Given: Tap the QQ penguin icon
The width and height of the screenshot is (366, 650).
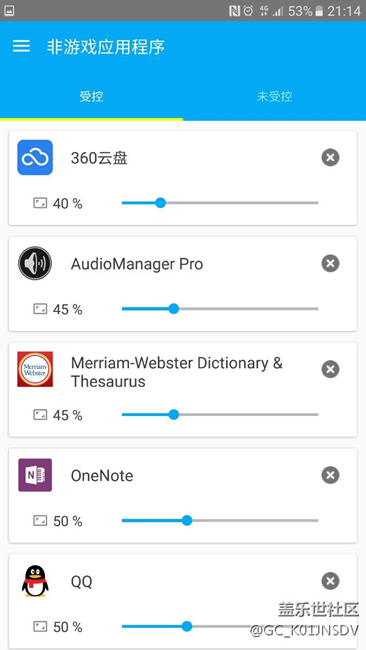Looking at the screenshot, I should (x=35, y=581).
